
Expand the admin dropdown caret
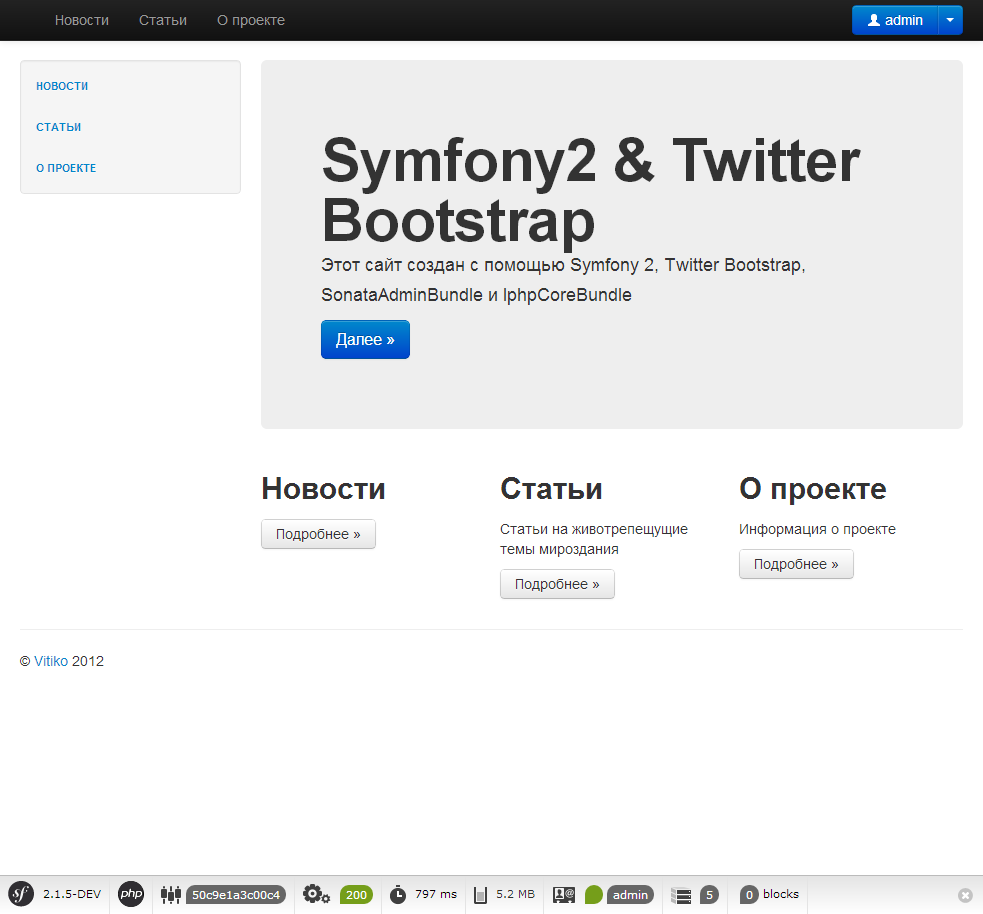click(x=950, y=20)
